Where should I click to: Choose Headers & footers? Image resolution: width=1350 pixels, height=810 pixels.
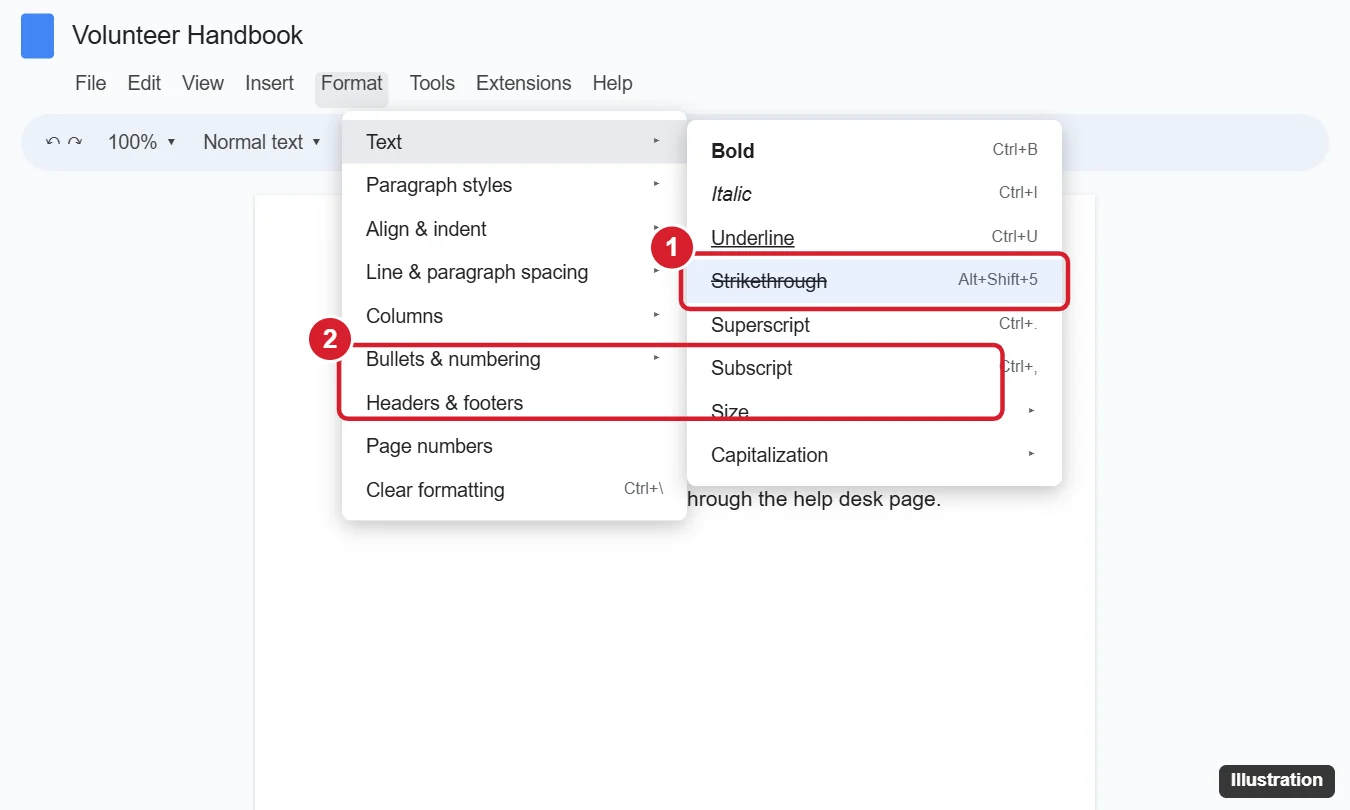(x=514, y=403)
